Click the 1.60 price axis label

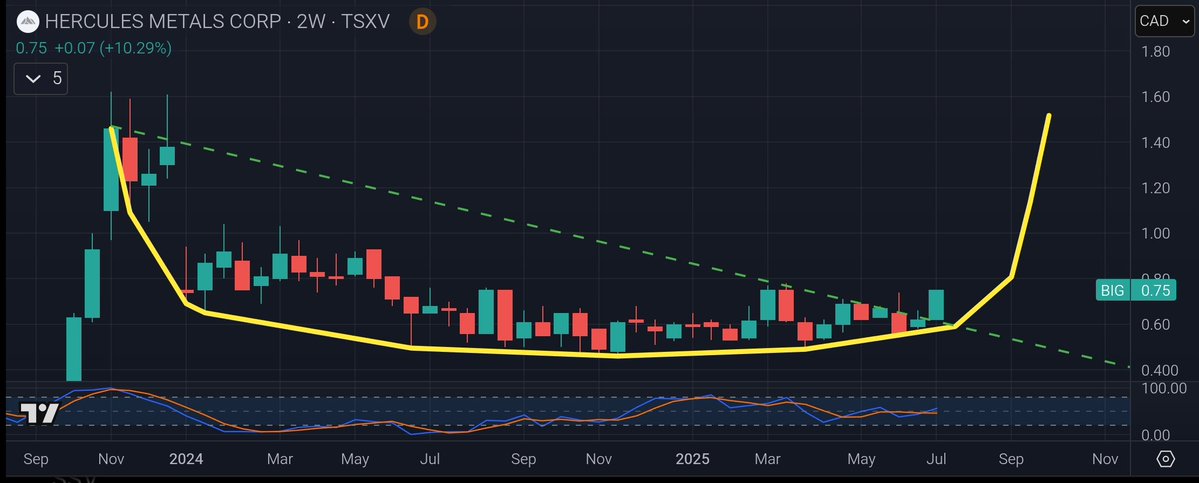pos(1155,97)
